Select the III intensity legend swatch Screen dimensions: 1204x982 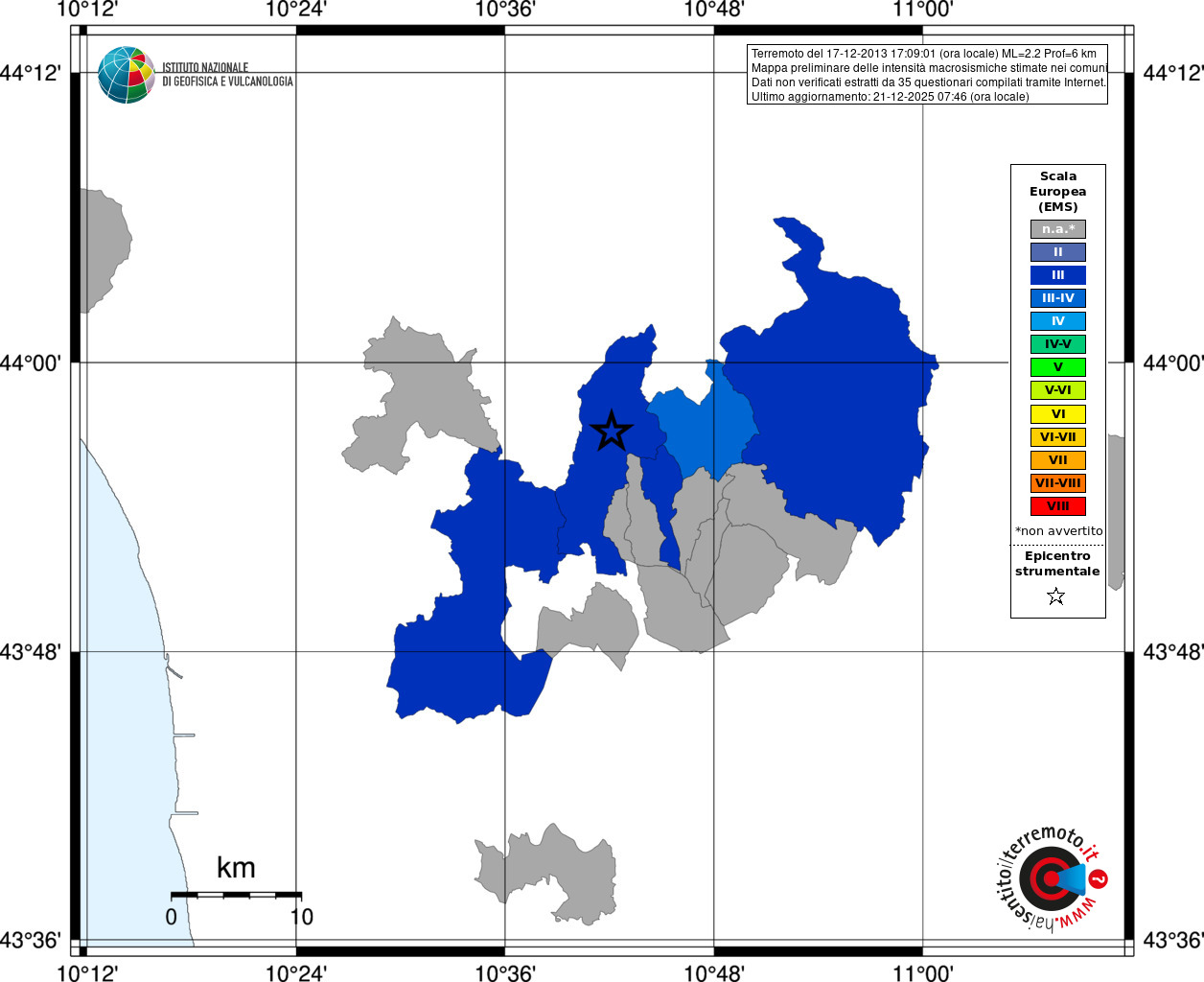pyautogui.click(x=1058, y=275)
